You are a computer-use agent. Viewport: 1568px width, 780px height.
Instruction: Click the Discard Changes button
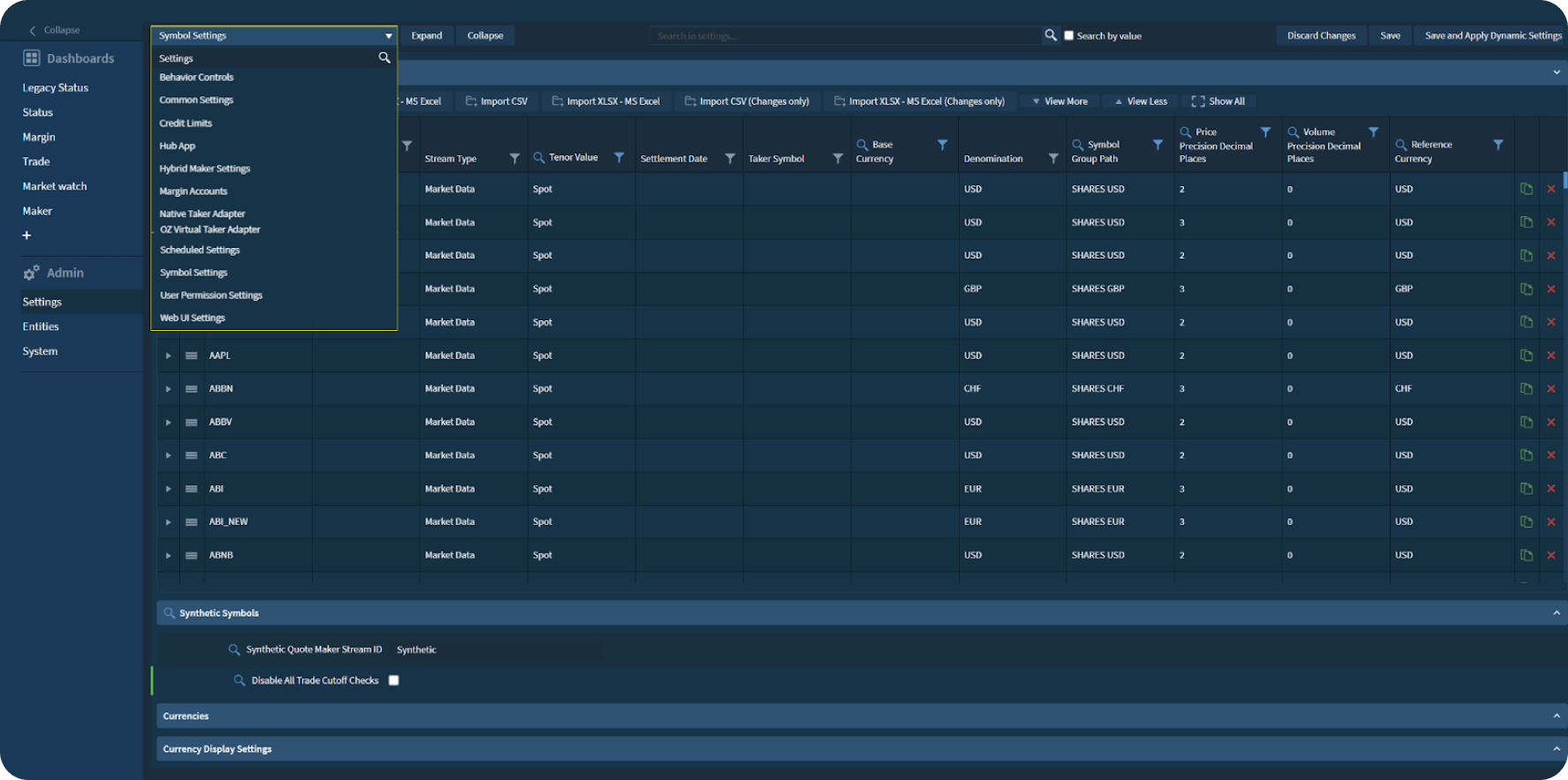point(1321,35)
